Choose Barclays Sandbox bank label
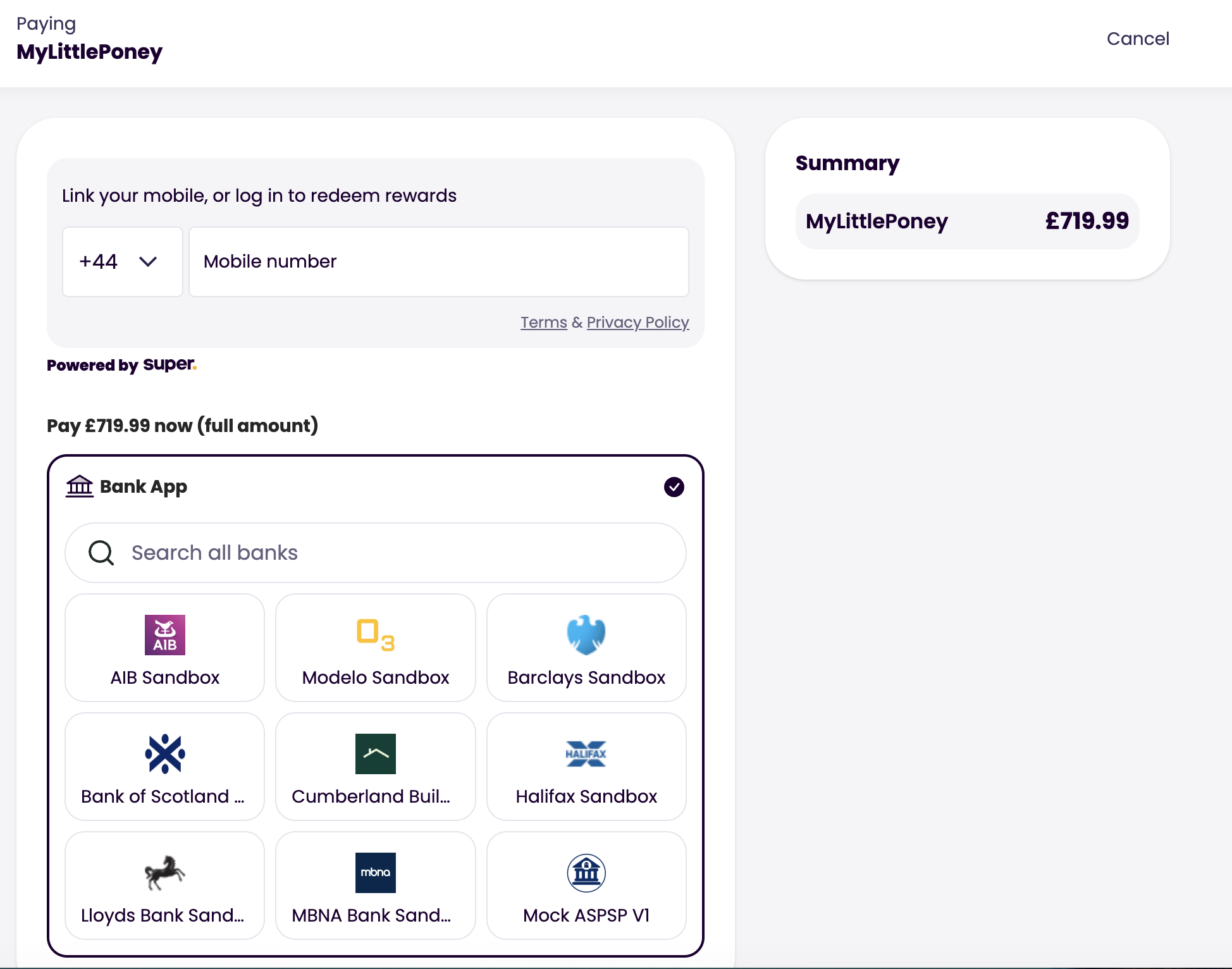This screenshot has height=969, width=1232. (586, 677)
